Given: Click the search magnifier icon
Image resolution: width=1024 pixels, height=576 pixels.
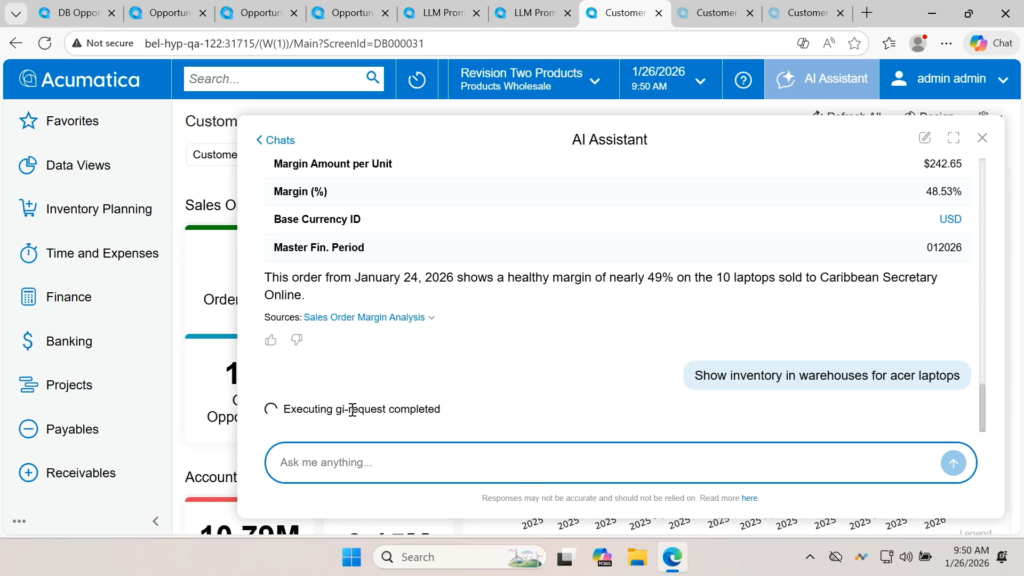Looking at the screenshot, I should click(x=373, y=78).
